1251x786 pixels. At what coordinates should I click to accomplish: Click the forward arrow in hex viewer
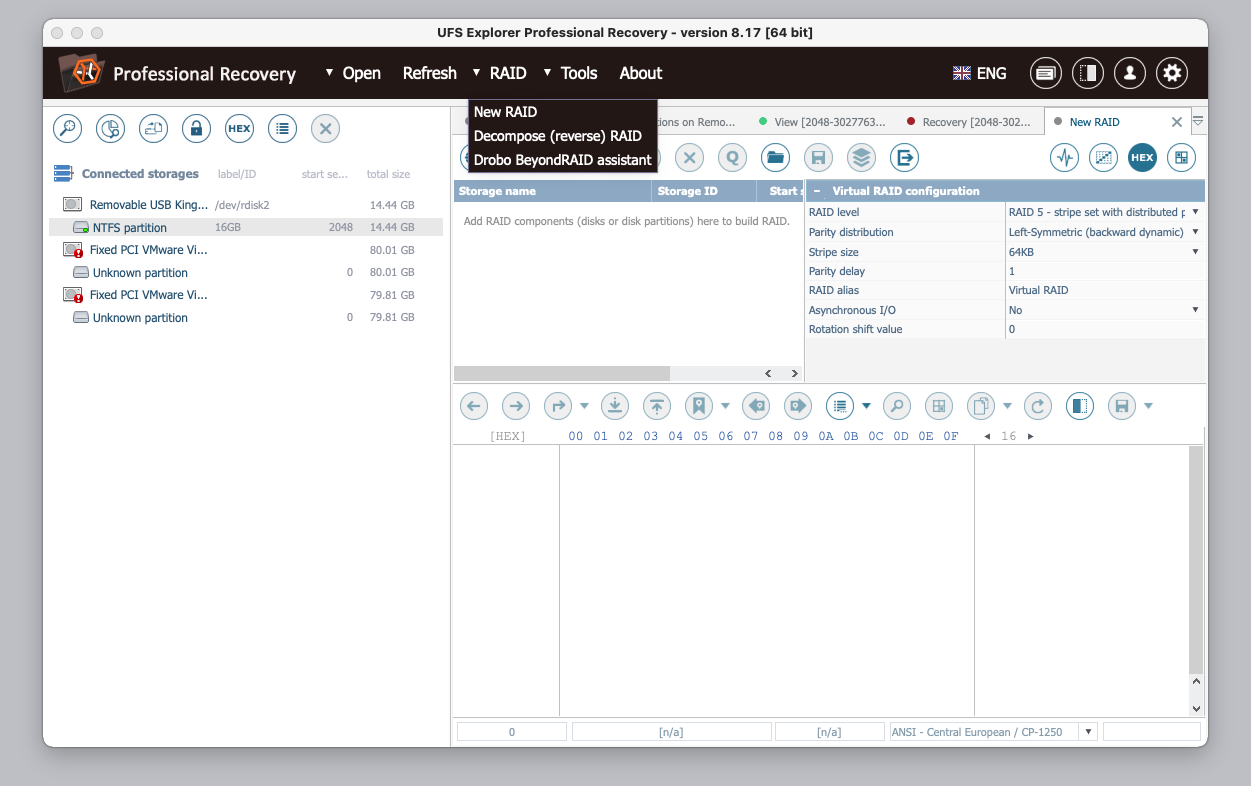pos(515,406)
